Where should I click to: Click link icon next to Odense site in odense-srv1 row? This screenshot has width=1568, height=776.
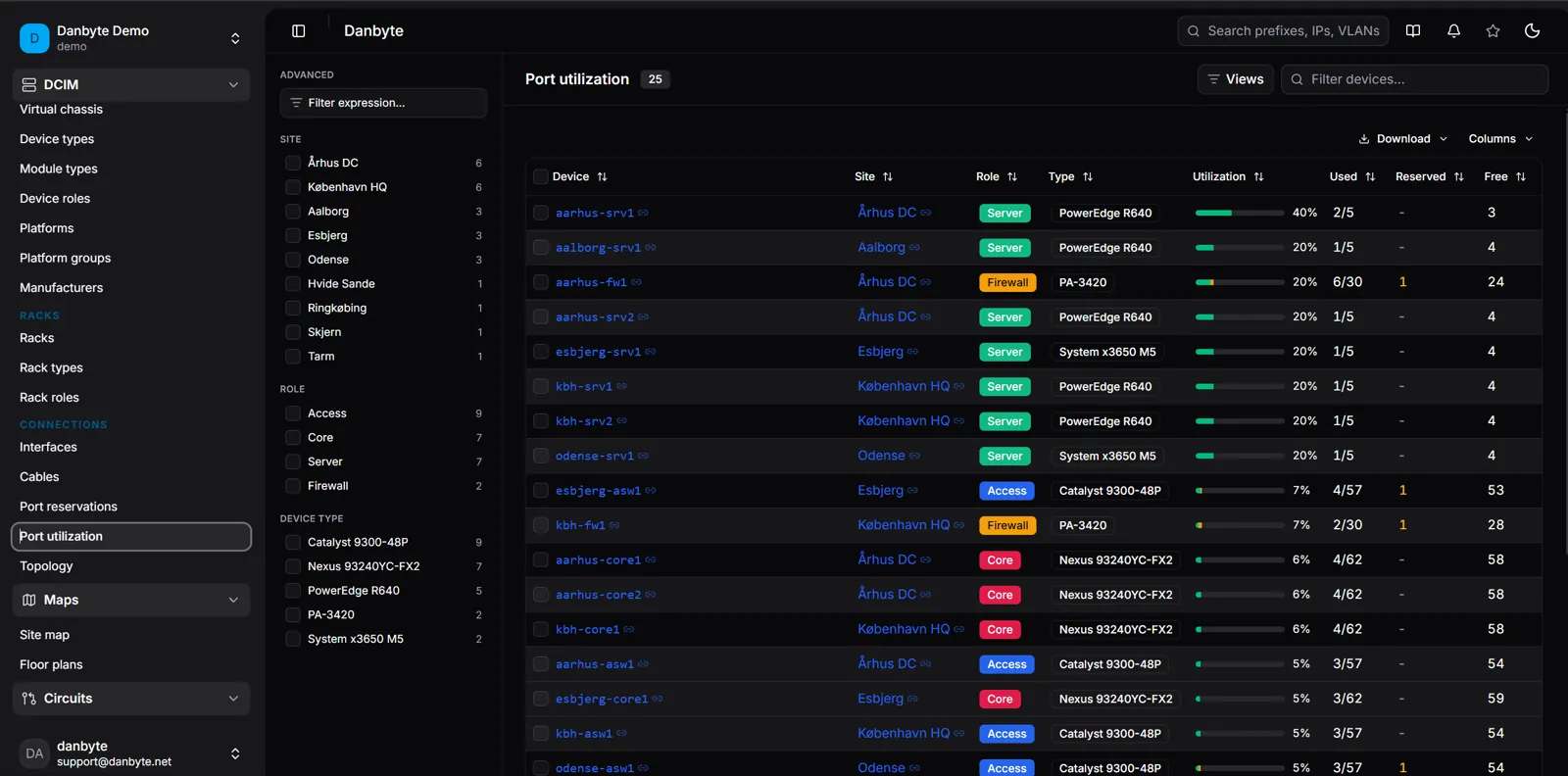pyautogui.click(x=915, y=456)
